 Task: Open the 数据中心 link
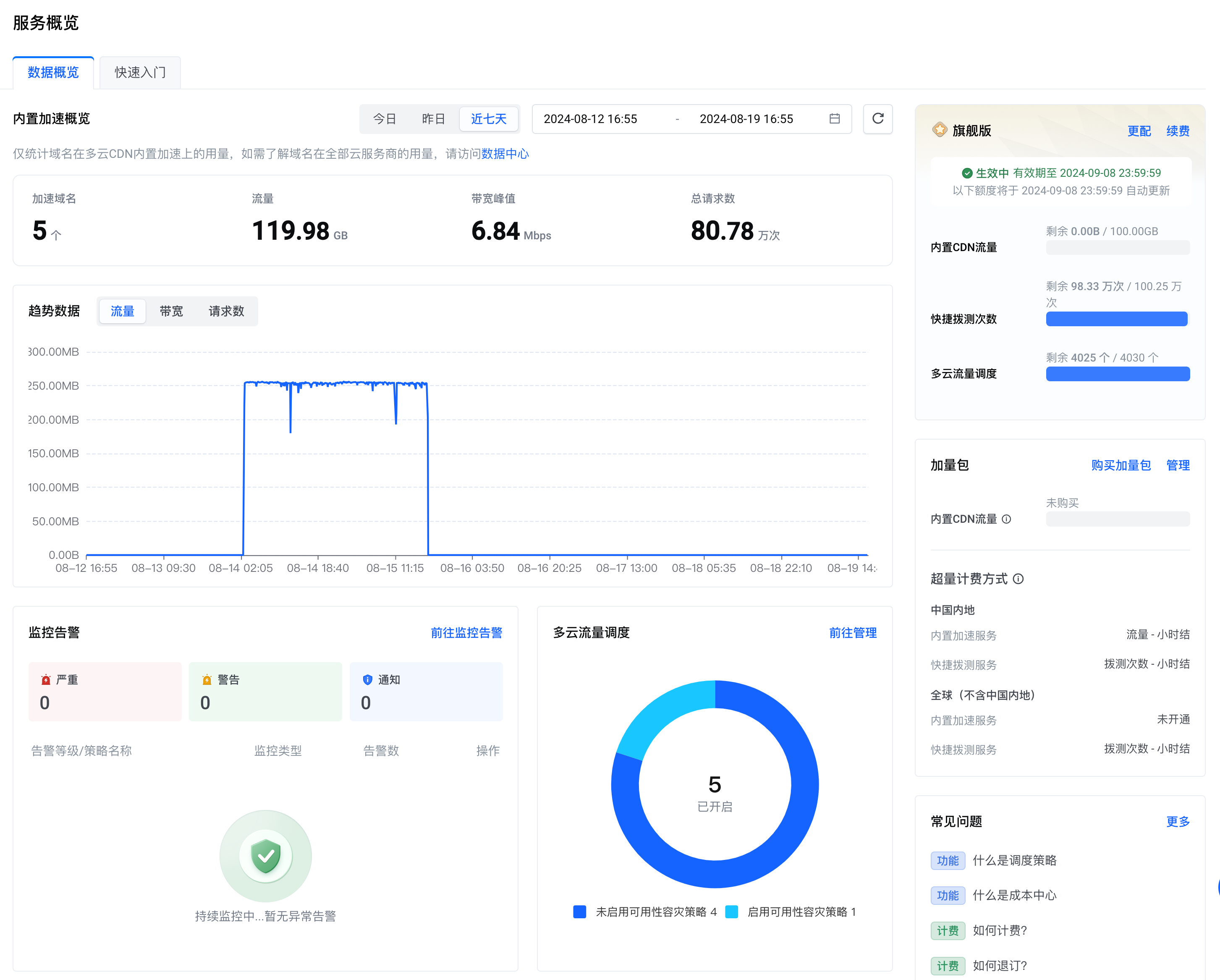coord(505,154)
